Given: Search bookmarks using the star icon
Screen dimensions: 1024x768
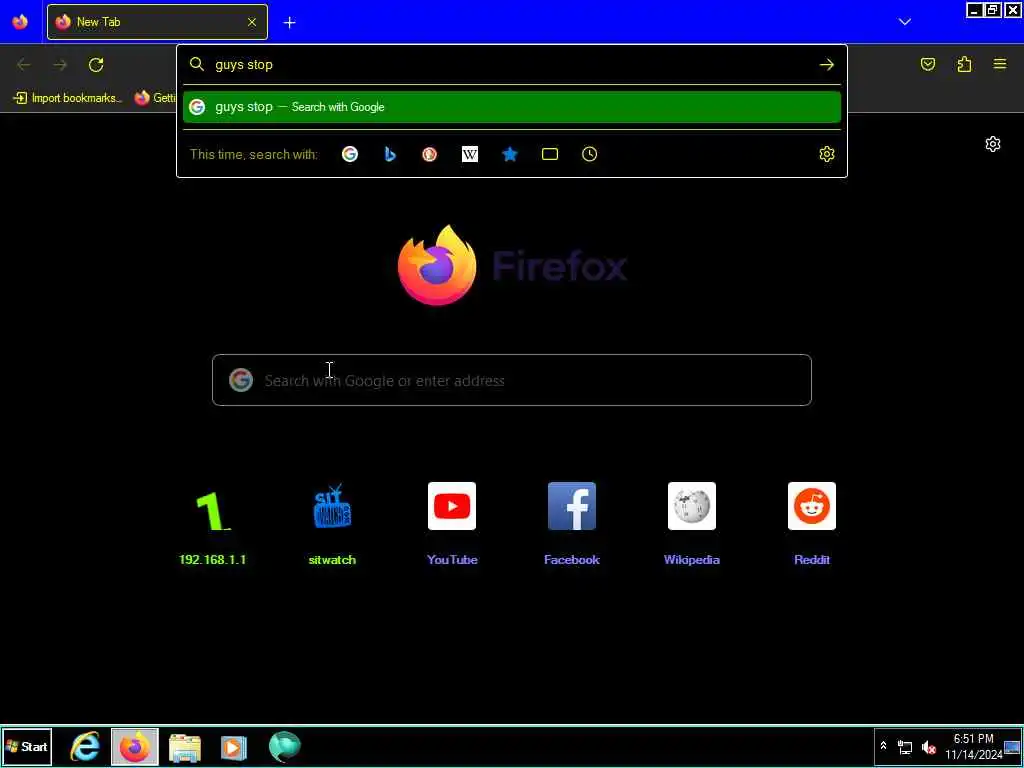Looking at the screenshot, I should click(509, 154).
